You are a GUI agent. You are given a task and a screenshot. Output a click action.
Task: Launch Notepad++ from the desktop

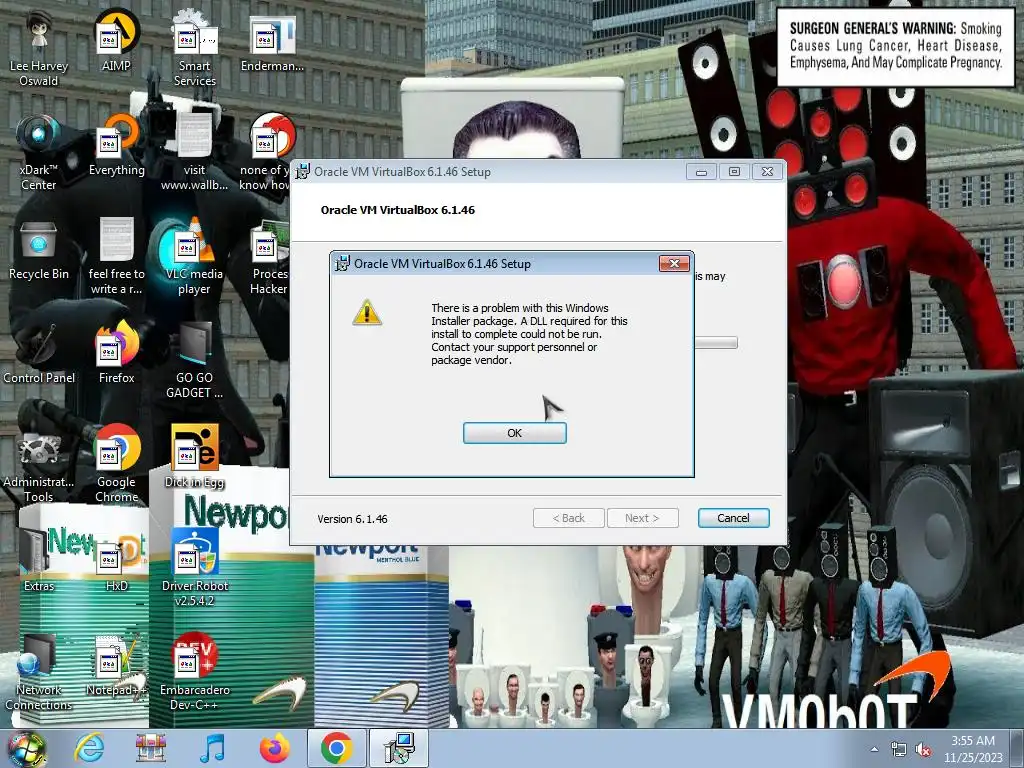(116, 665)
